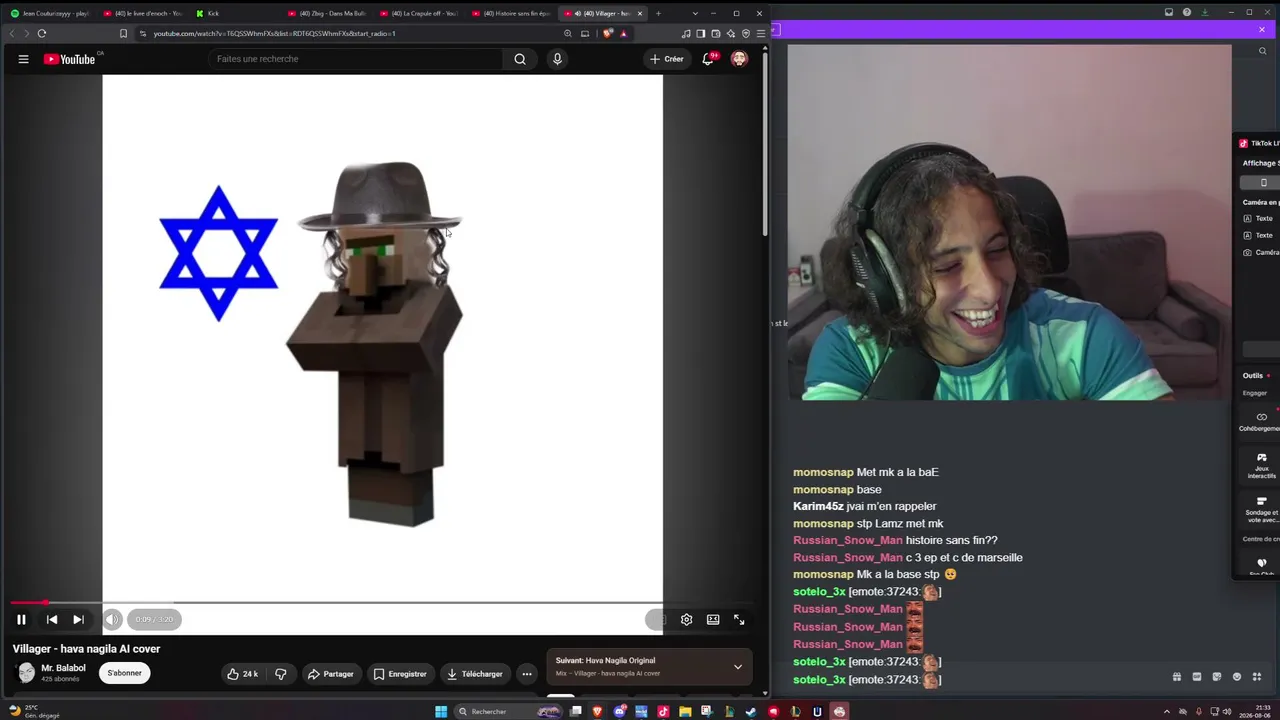1280x720 pixels.
Task: Click the YouTube search magnifier button
Action: pos(520,59)
